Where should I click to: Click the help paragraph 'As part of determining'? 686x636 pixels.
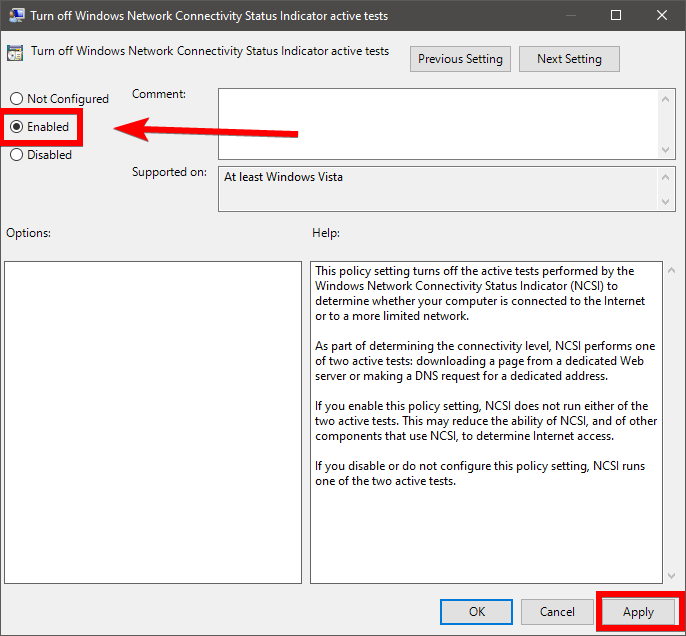coord(485,361)
